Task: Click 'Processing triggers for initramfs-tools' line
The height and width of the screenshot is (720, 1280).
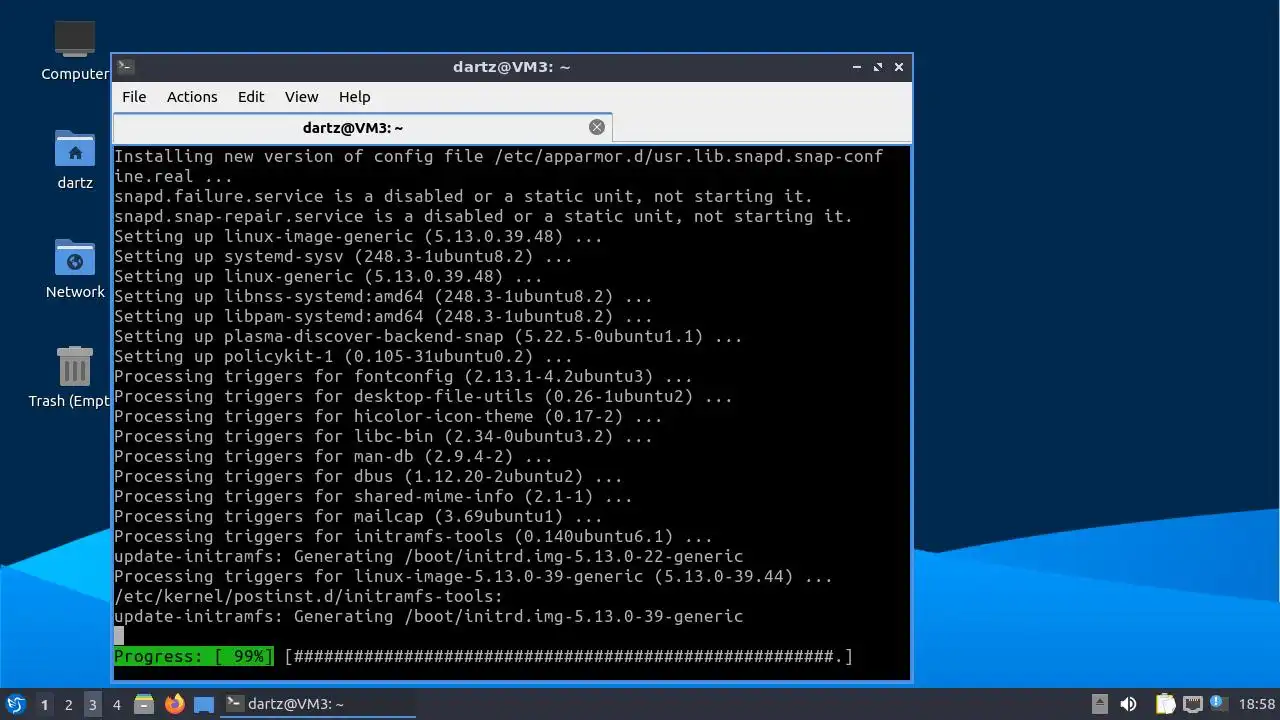Action: click(413, 536)
